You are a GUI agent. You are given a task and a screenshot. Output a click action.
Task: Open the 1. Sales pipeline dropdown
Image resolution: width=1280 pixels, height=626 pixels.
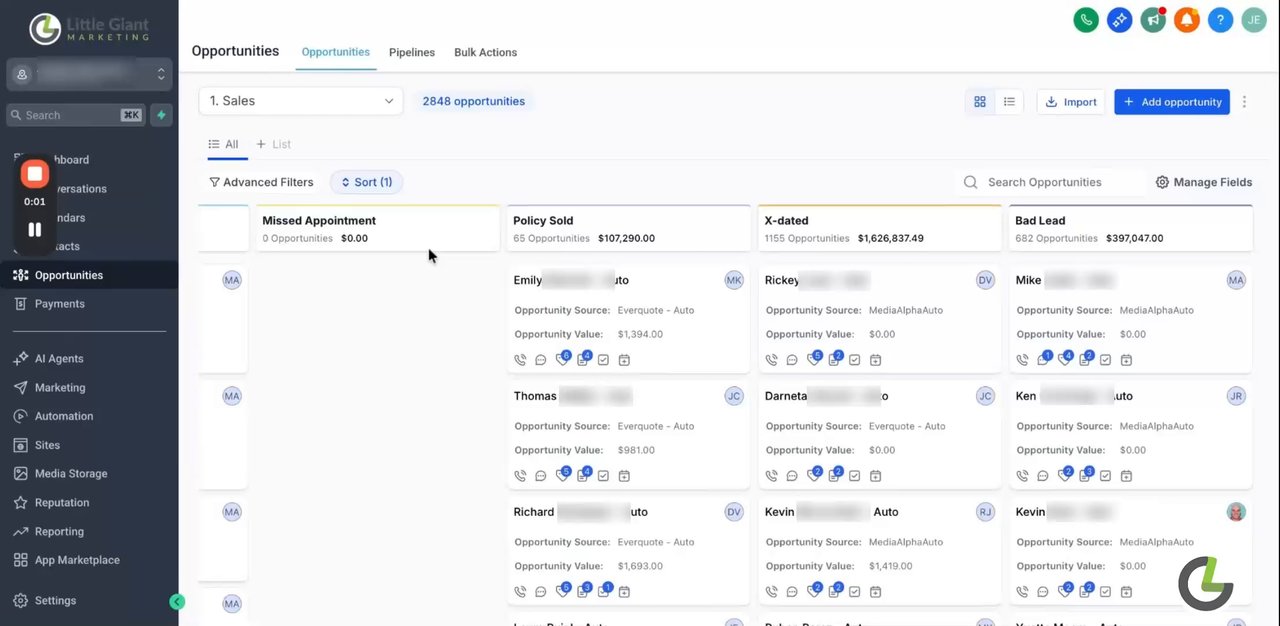pos(301,101)
